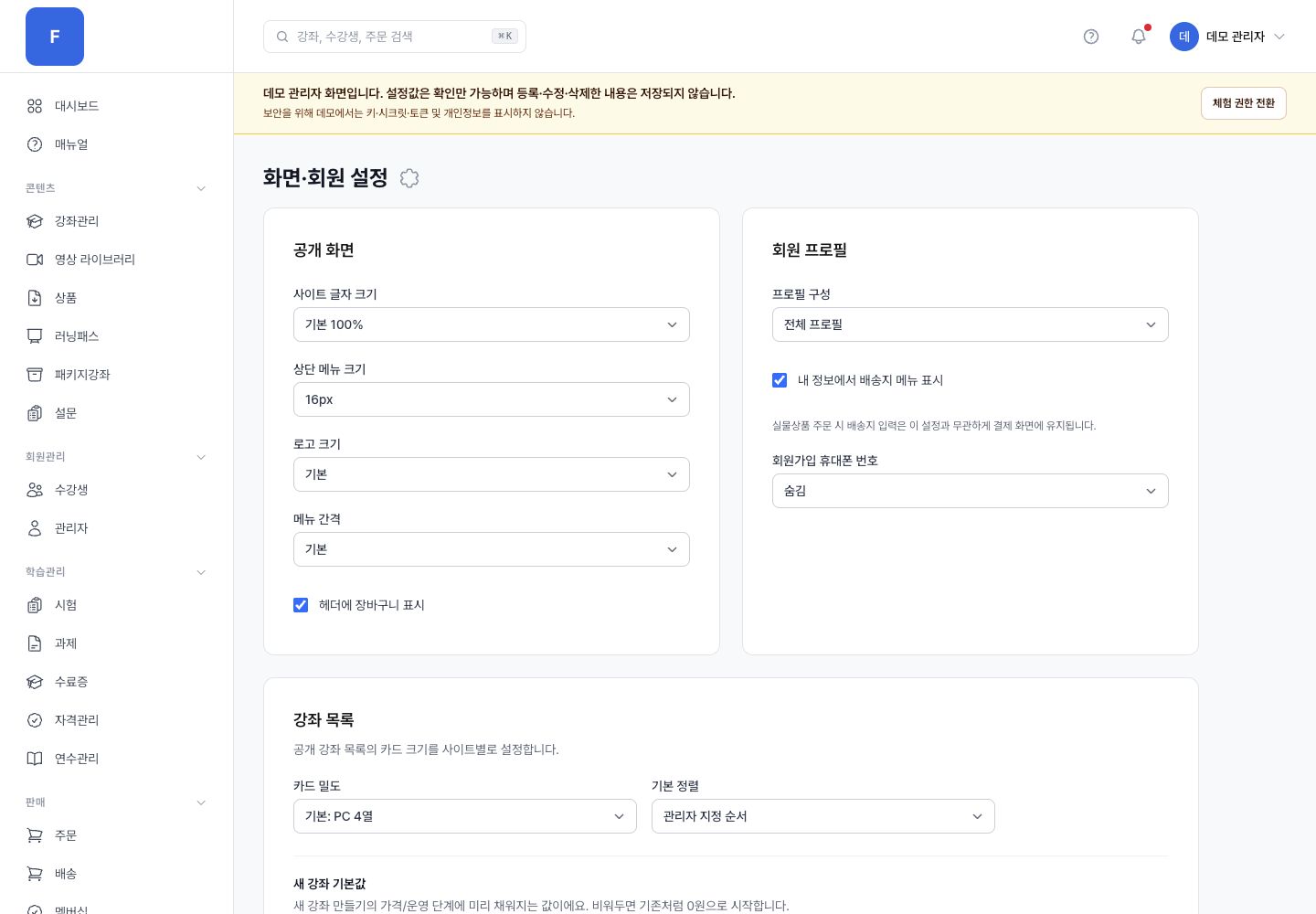Open 대시보드 via its grid icon
This screenshot has height=914, width=1316.
pos(35,106)
